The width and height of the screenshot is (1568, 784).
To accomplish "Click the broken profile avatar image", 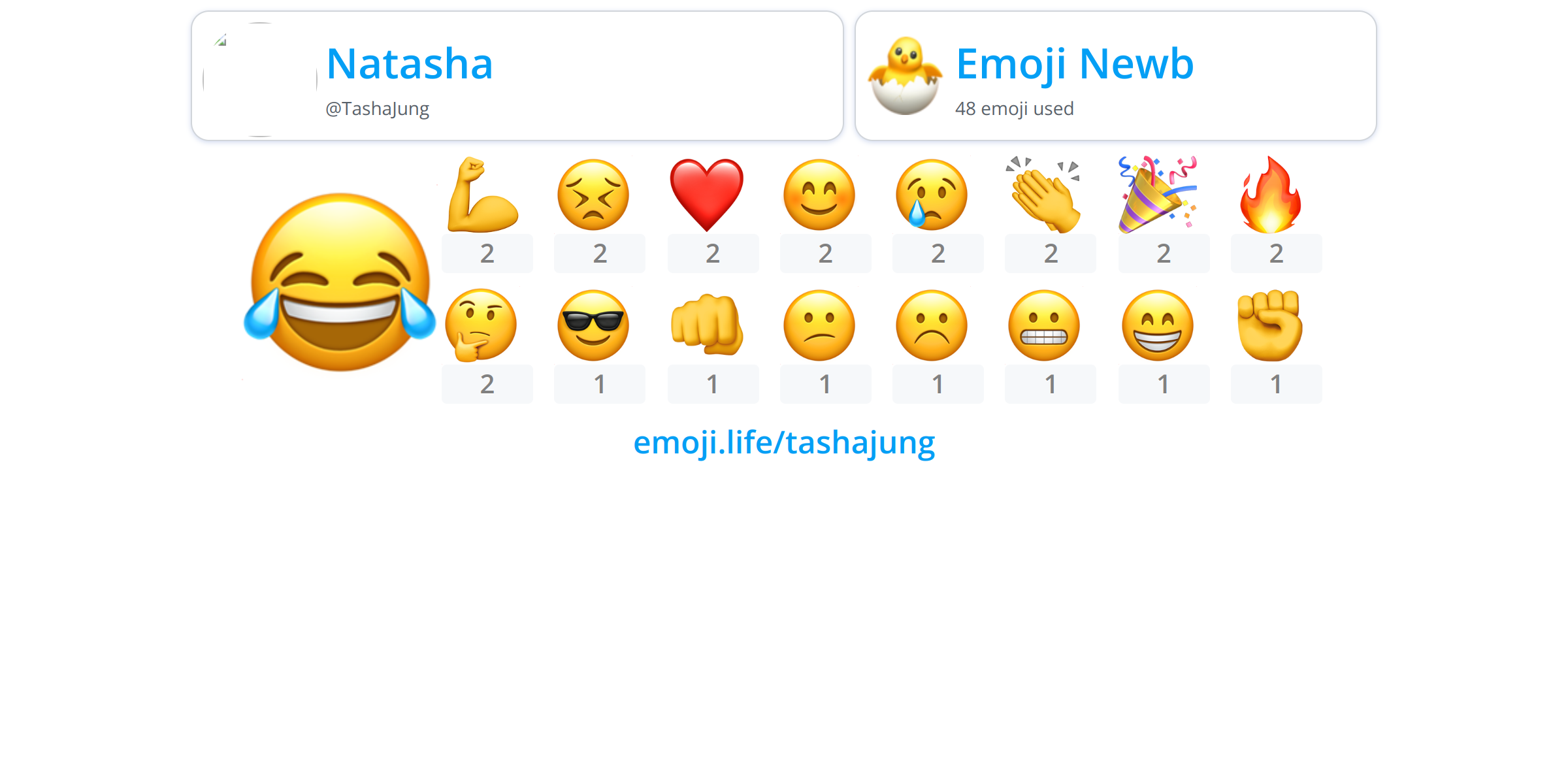I will pos(260,80).
